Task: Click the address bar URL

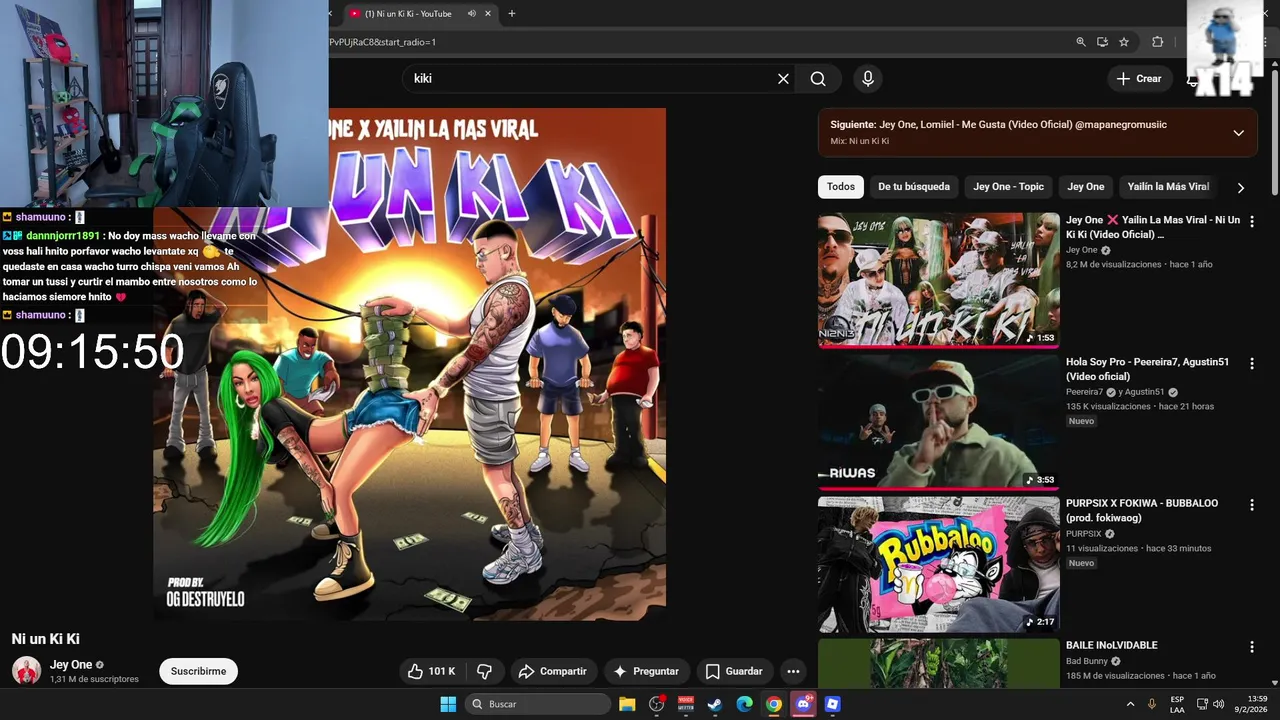Action: click(383, 42)
